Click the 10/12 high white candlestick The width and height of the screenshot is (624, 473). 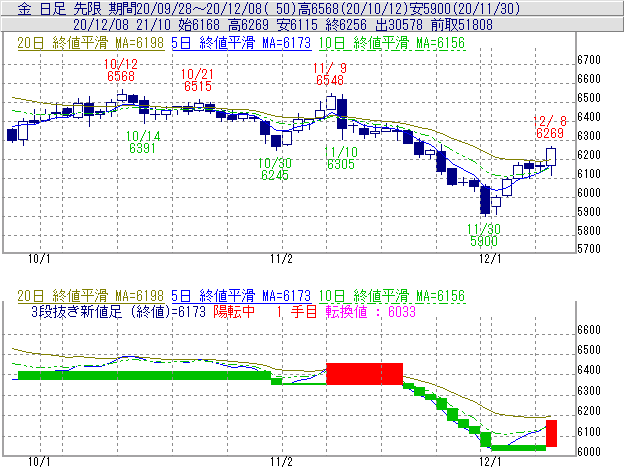tap(122, 97)
